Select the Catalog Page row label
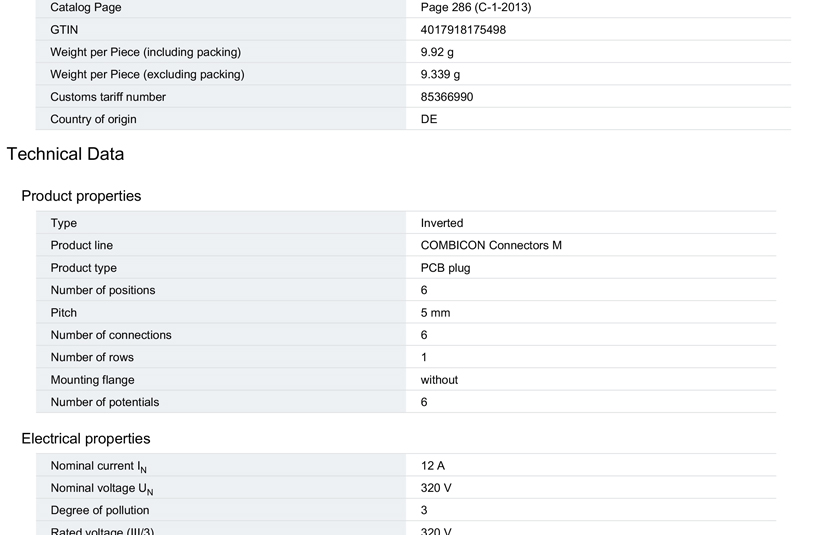Screen dimensions: 830x535 (86, 7)
